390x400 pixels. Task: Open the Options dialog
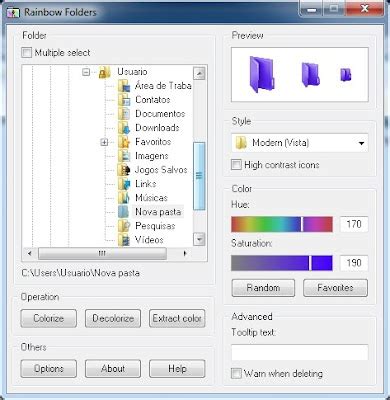pos(49,369)
